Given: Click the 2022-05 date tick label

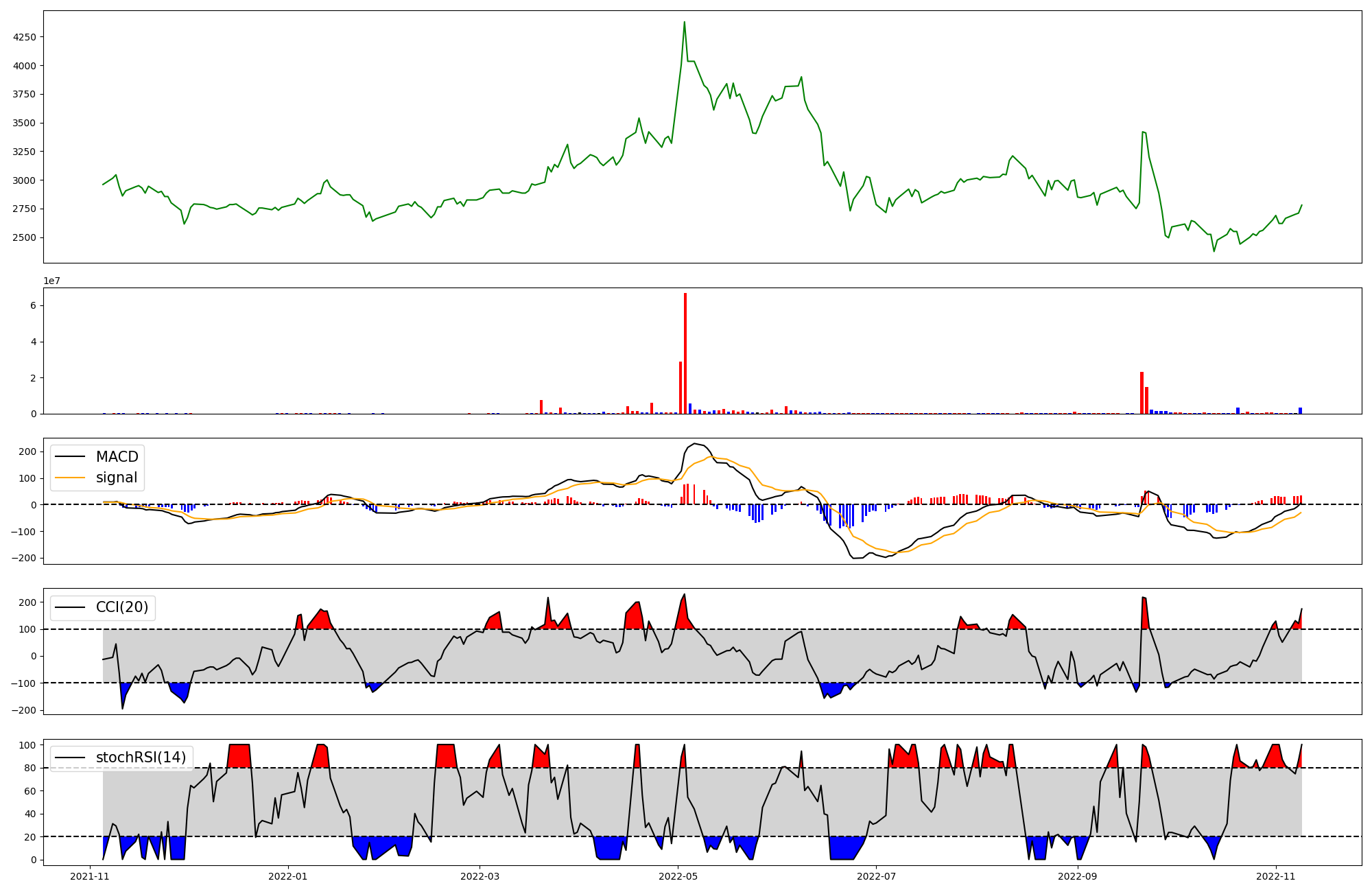Looking at the screenshot, I should click(678, 876).
